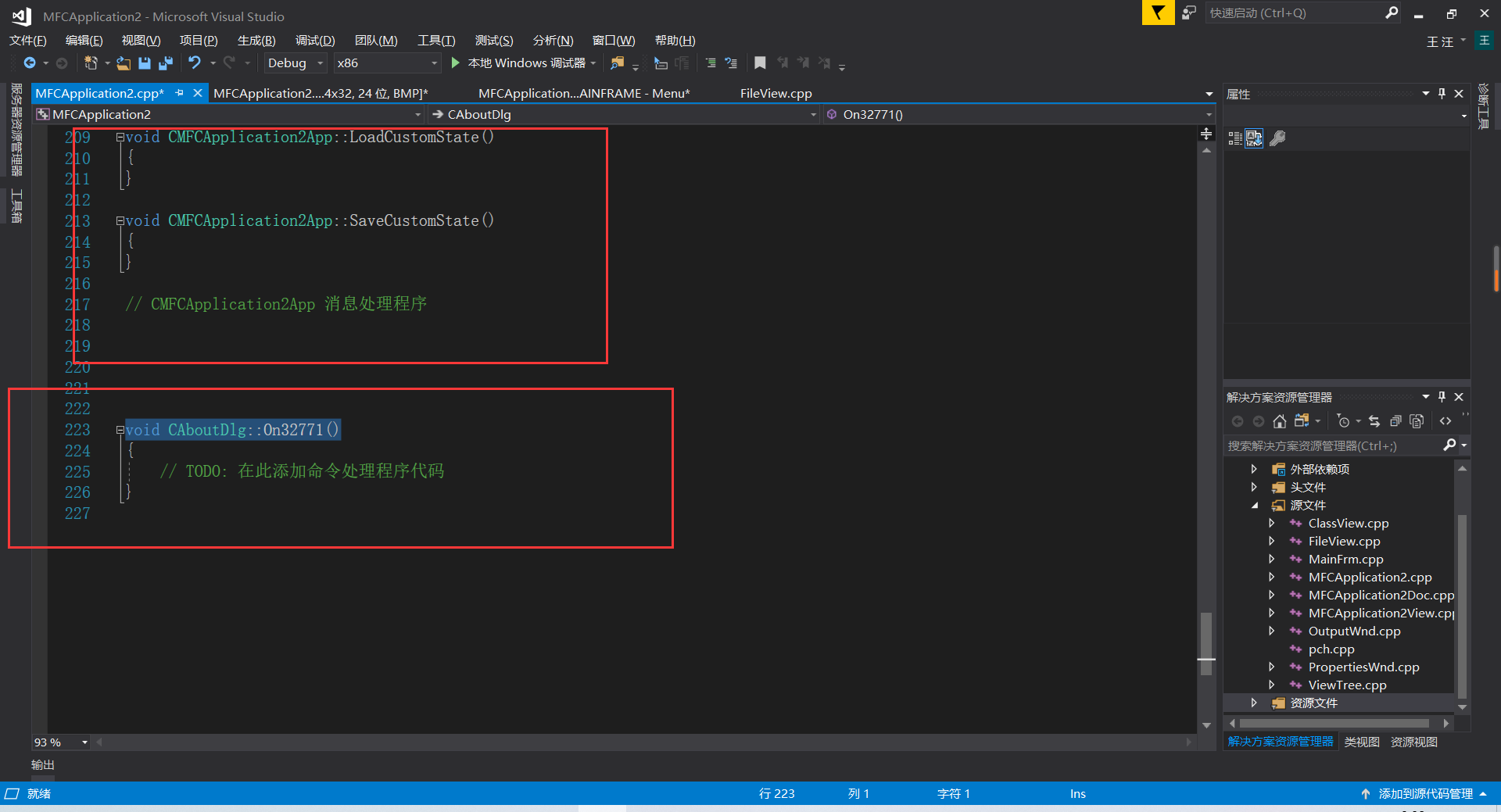Select pch.cpp in Solution Explorer
Viewport: 1501px width, 812px height.
[1331, 649]
